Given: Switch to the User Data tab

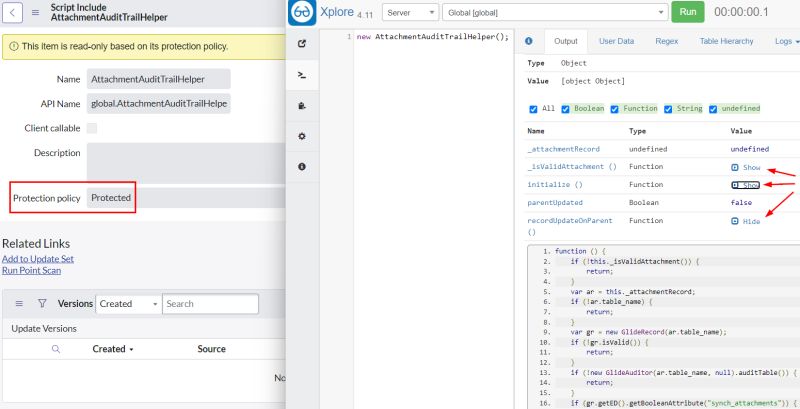Looking at the screenshot, I should click(616, 41).
